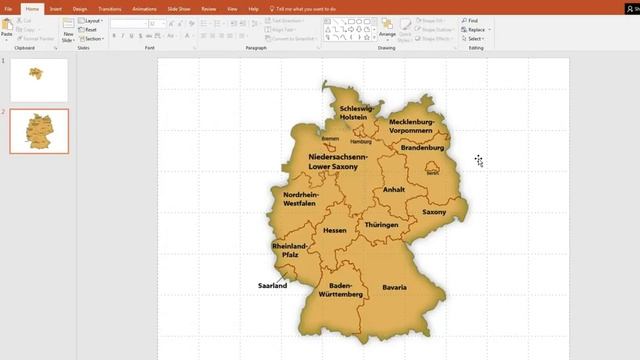The width and height of the screenshot is (640, 360).
Task: Select the Text Box shape in gallery
Action: 327,21
